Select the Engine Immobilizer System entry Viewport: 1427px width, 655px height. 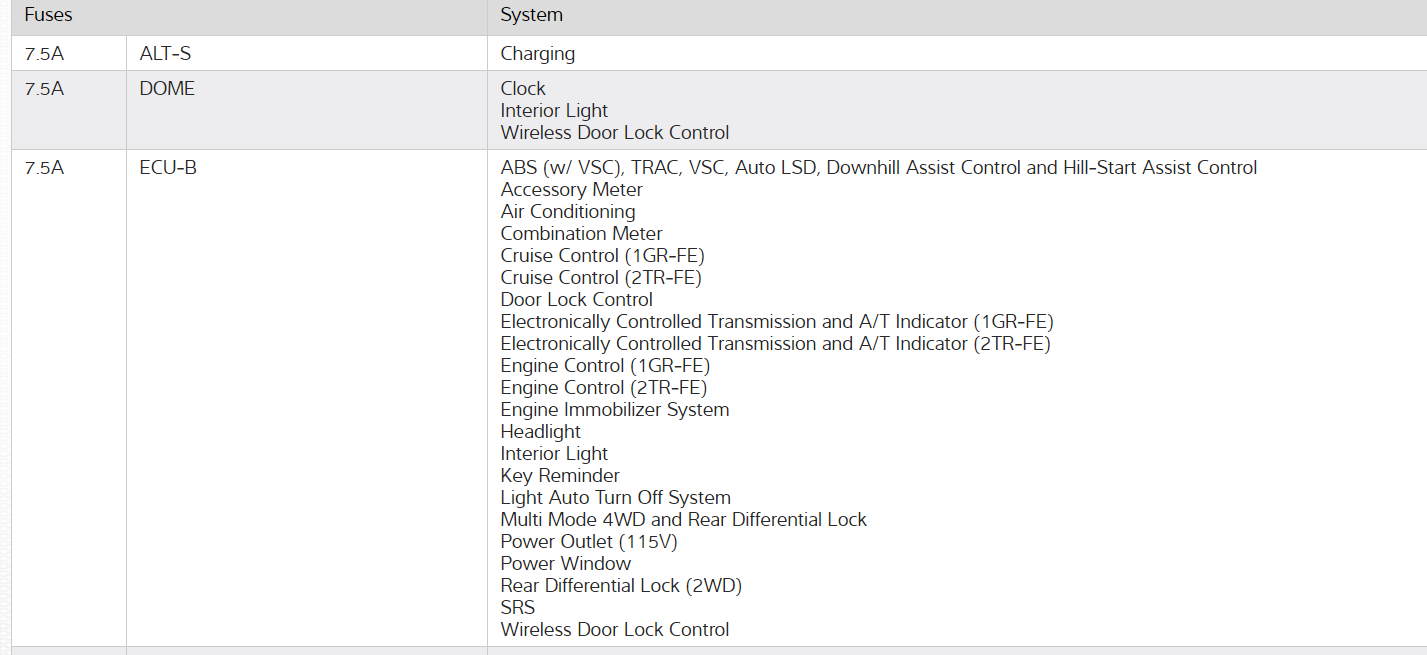pyautogui.click(x=615, y=410)
